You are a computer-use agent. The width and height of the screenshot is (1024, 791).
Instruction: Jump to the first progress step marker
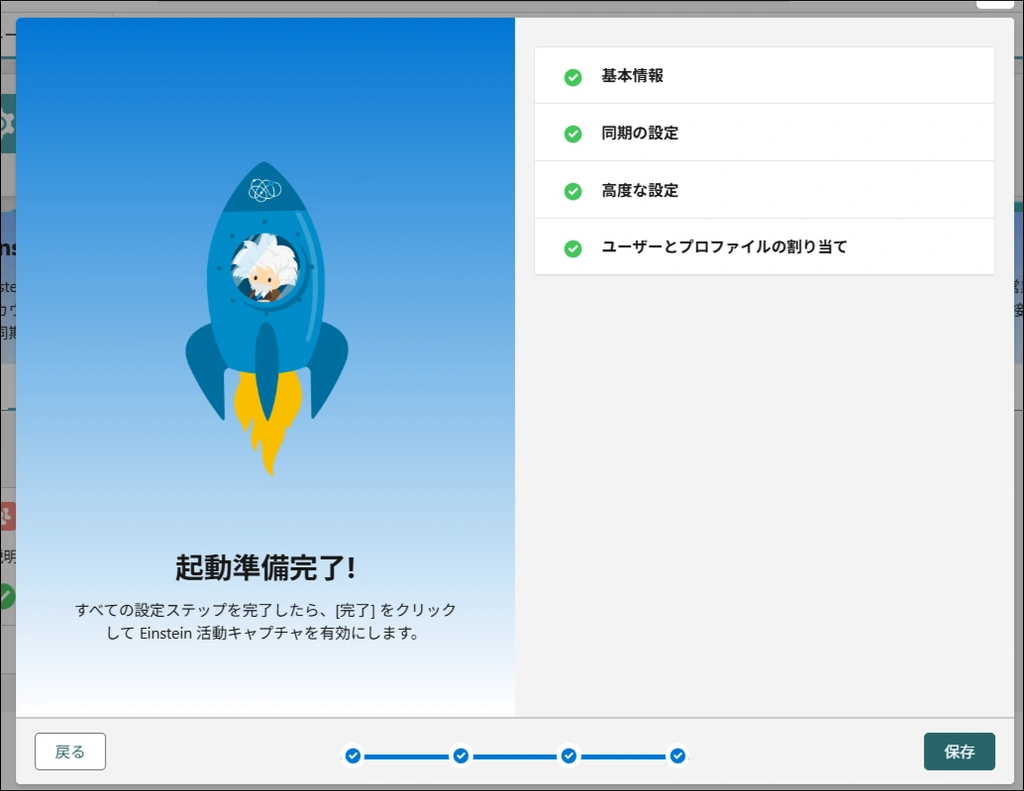353,756
